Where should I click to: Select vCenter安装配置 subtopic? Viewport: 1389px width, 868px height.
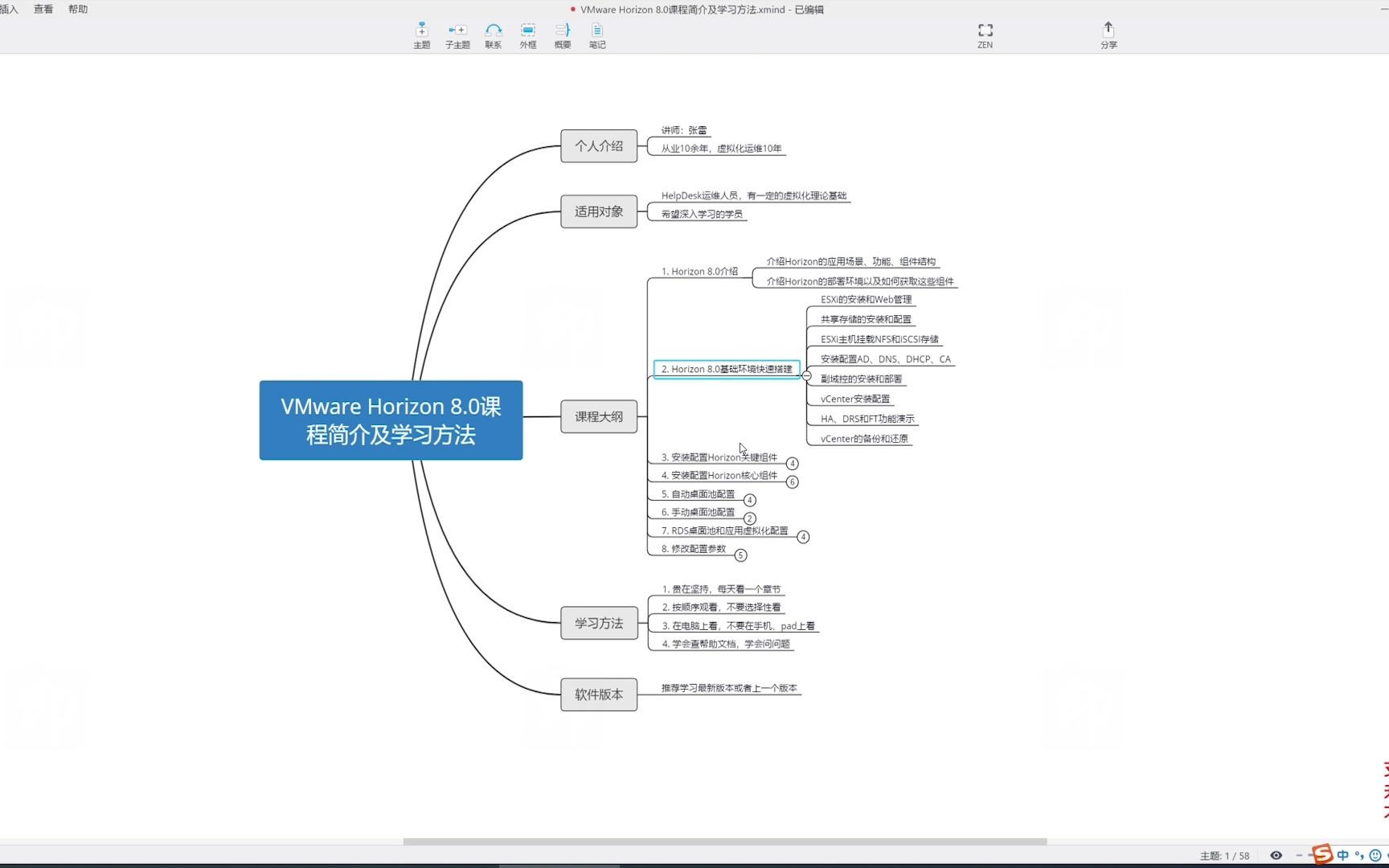(855, 399)
